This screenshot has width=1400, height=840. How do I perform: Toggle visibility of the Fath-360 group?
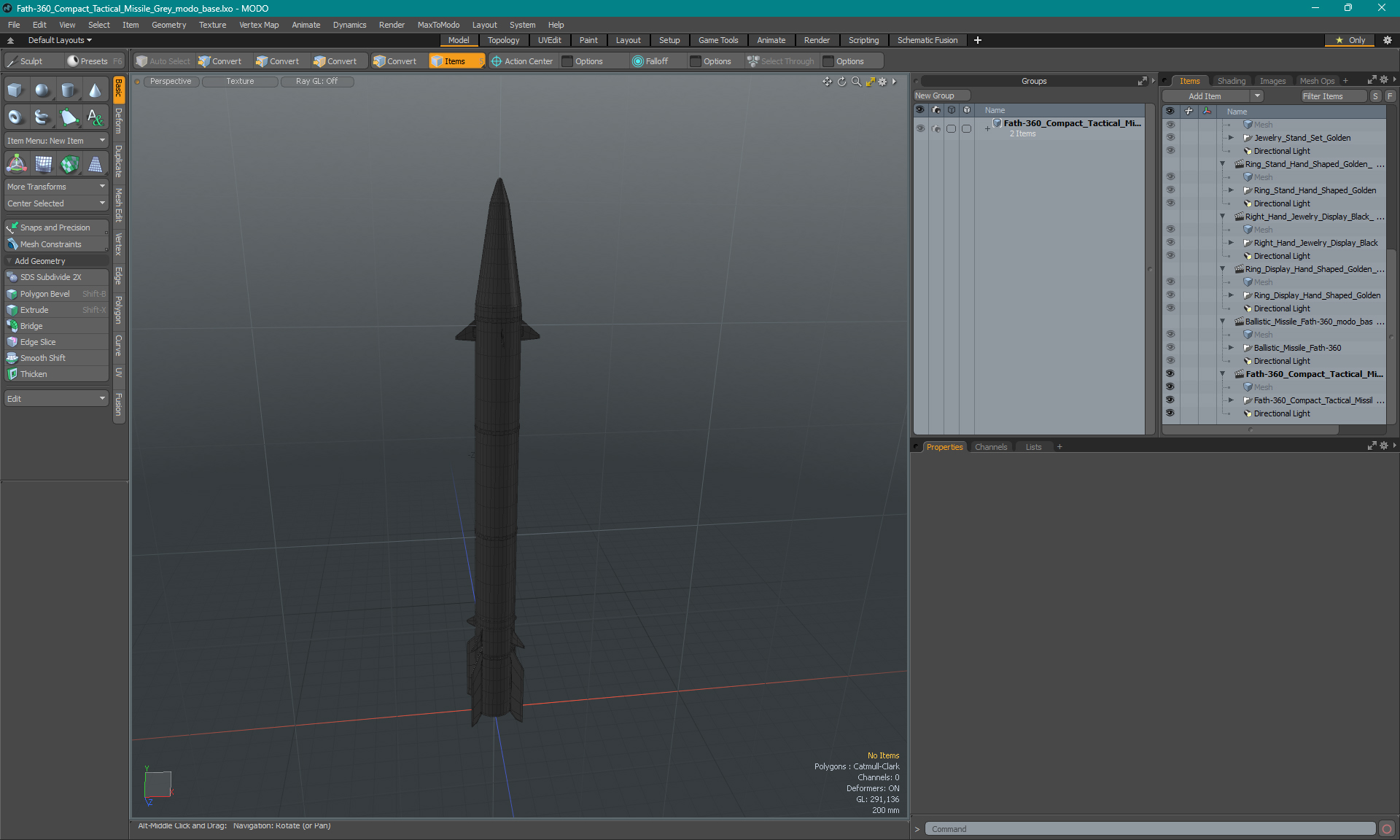920,128
